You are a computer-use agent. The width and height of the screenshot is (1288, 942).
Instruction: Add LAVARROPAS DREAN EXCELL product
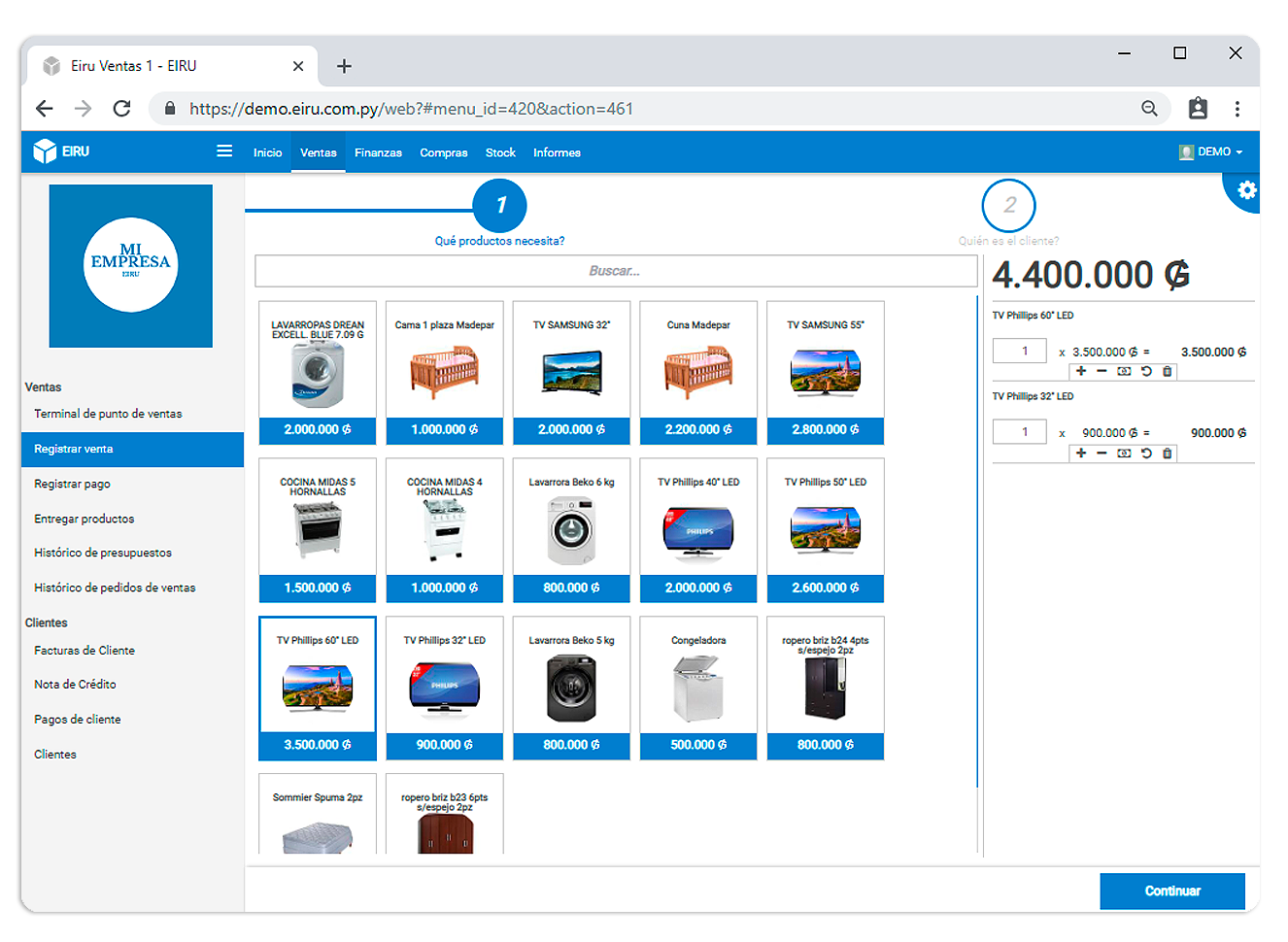click(318, 373)
